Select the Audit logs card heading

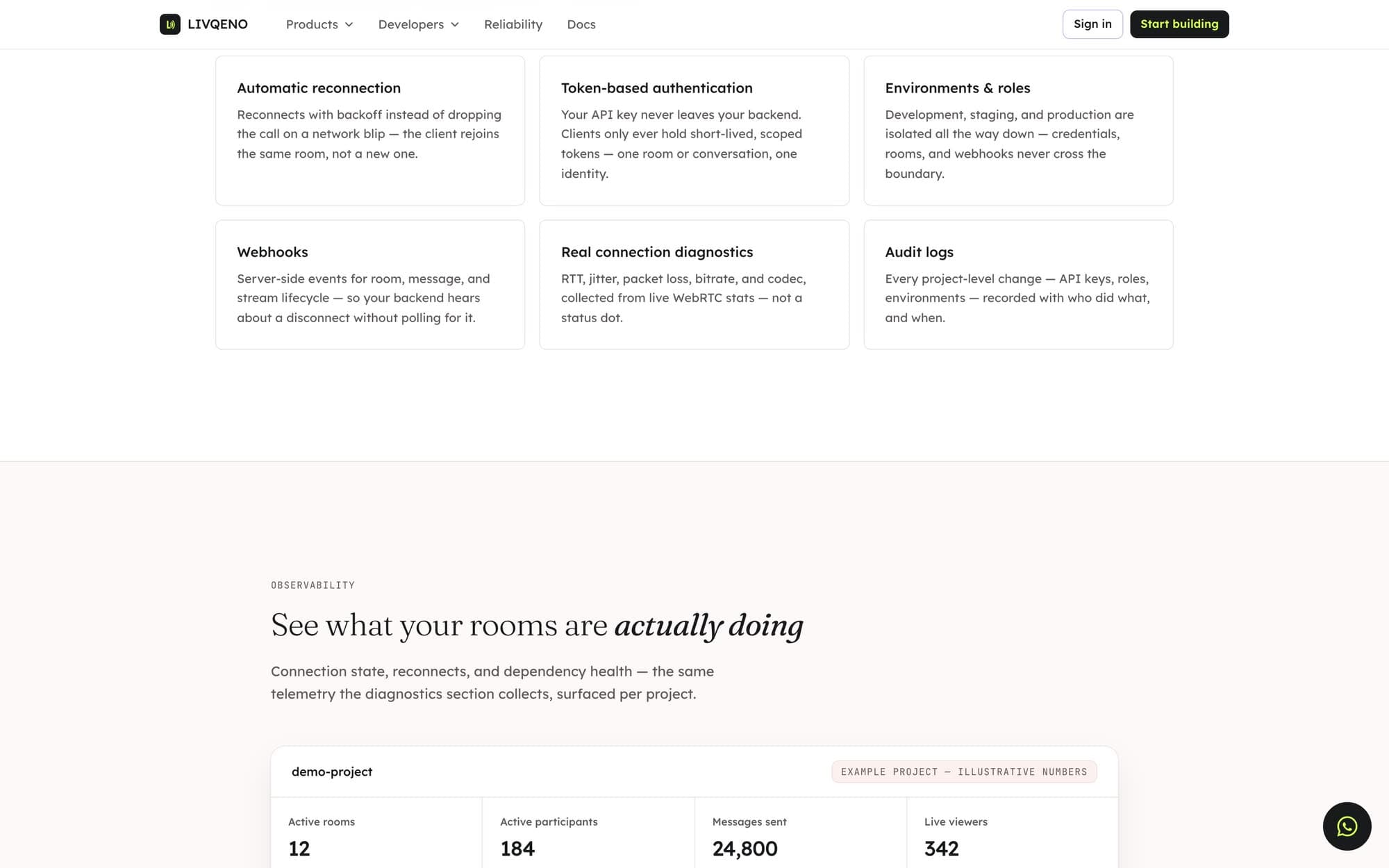pyautogui.click(x=919, y=252)
